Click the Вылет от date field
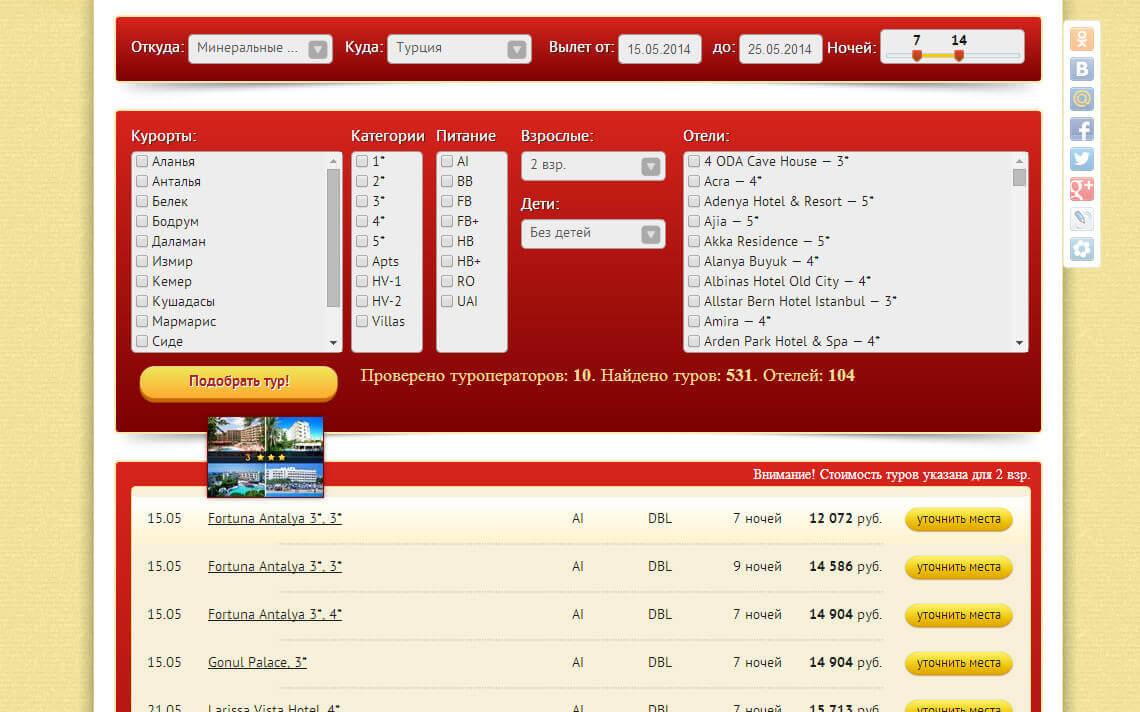Screen dimensions: 1140x712 [659, 49]
